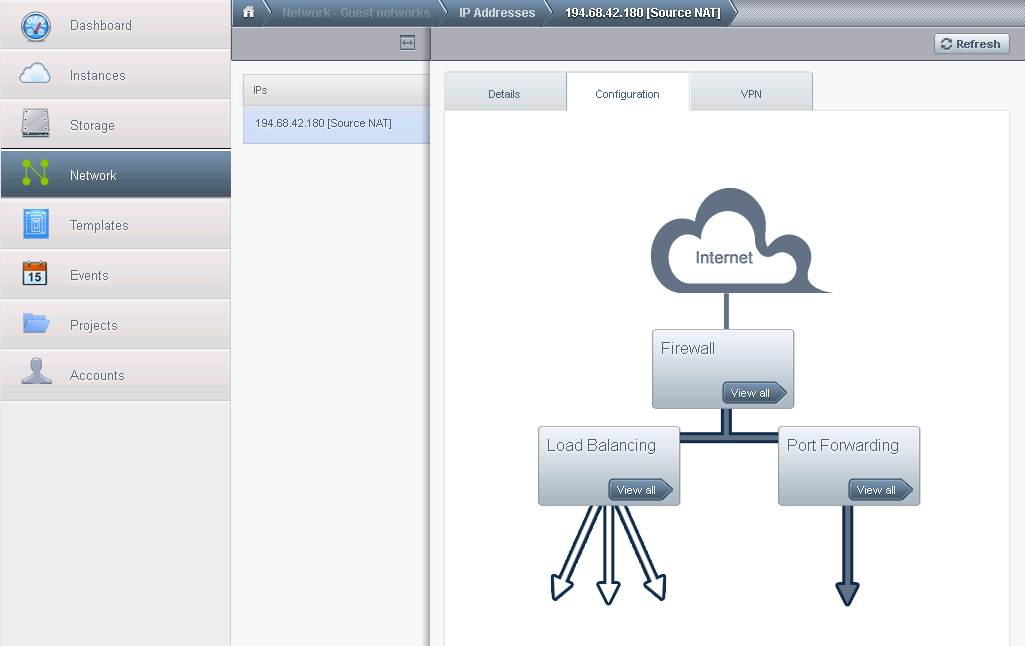Screen dimensions: 1025x646
Task: Switch to the Details tab
Action: 504,94
